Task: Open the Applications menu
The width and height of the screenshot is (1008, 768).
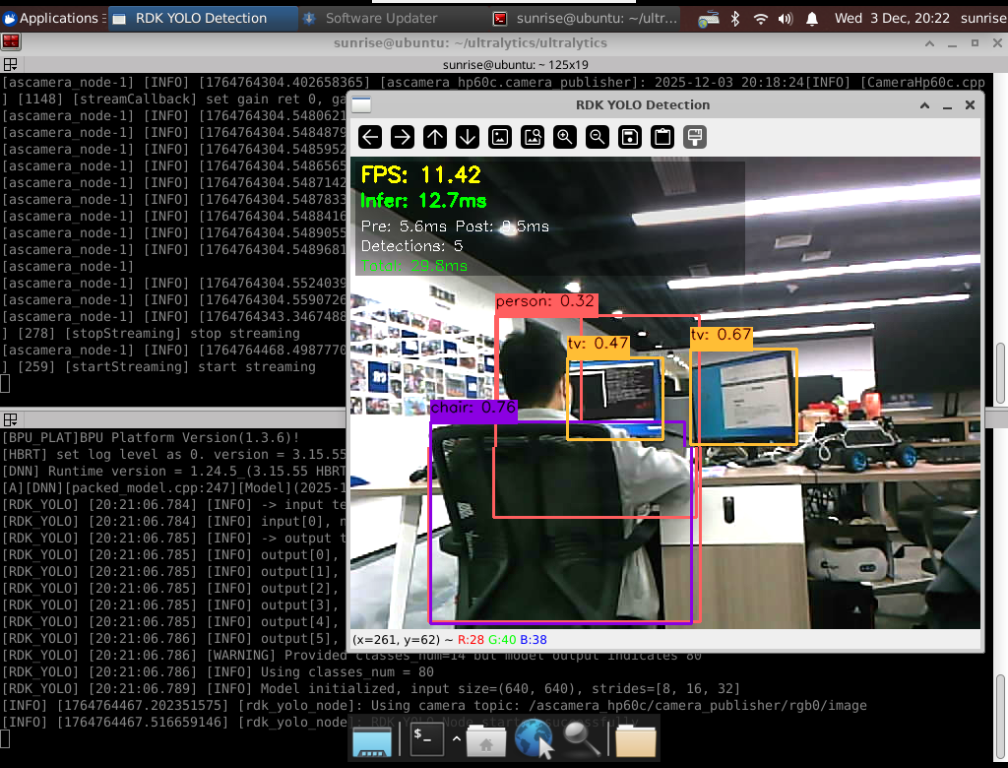Action: point(53,18)
